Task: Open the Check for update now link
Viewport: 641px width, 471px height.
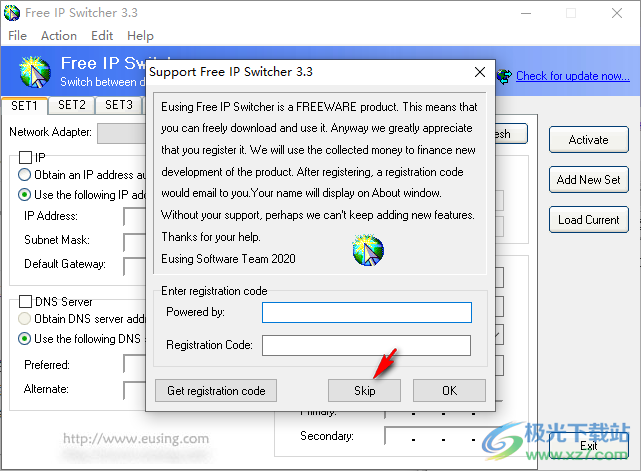Action: [573, 76]
